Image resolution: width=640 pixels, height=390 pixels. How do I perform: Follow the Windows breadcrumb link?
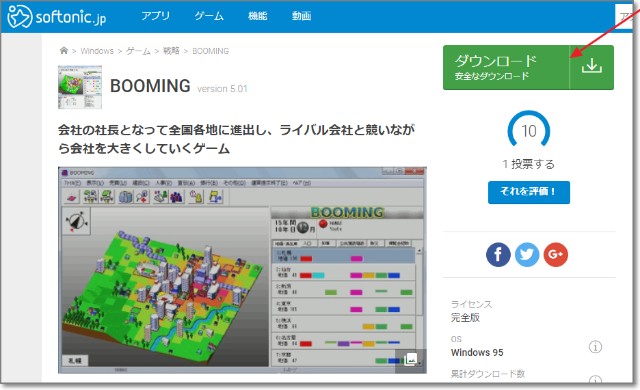97,51
